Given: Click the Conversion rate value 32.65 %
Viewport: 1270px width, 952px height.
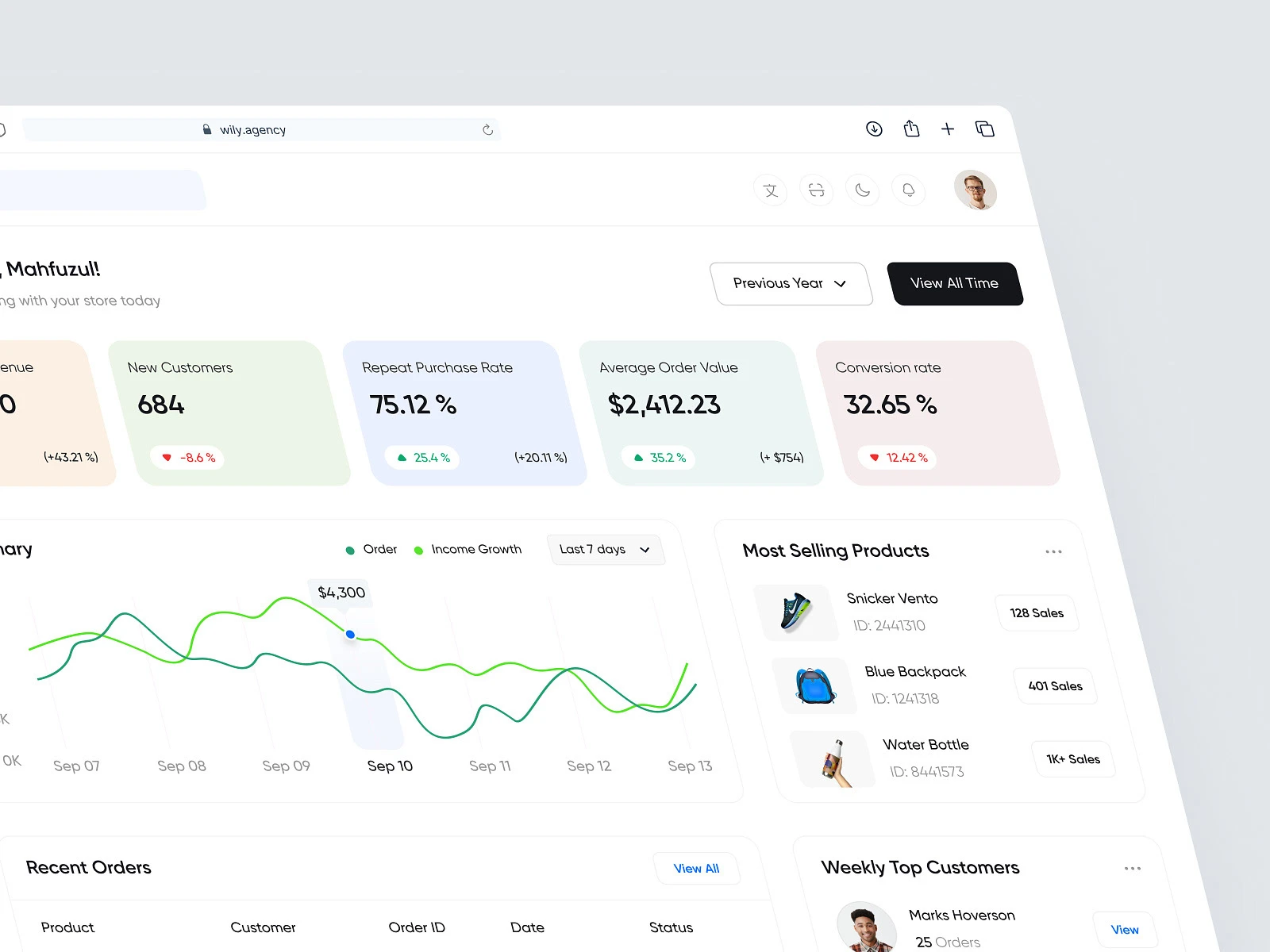Looking at the screenshot, I should click(x=891, y=405).
